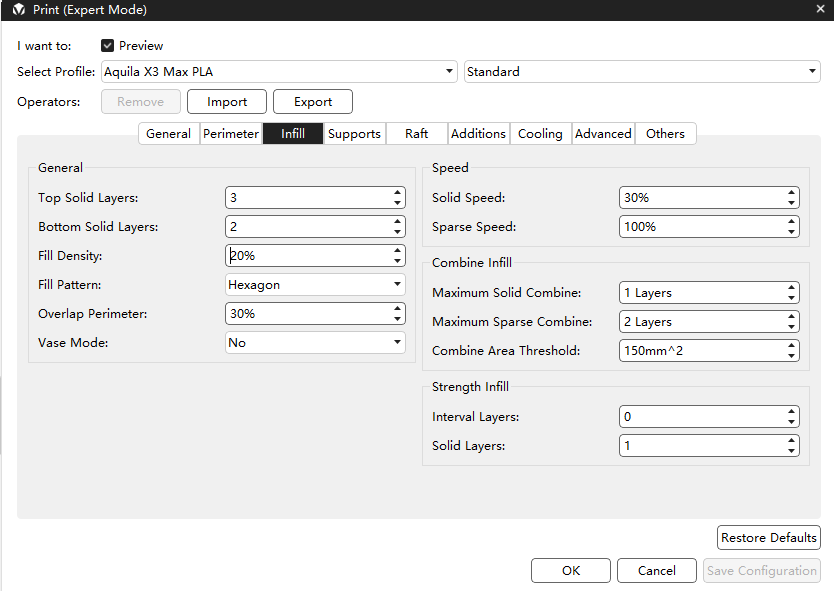834x591 pixels.
Task: Close the Print Expert Mode dialog
Action: (x=819, y=10)
